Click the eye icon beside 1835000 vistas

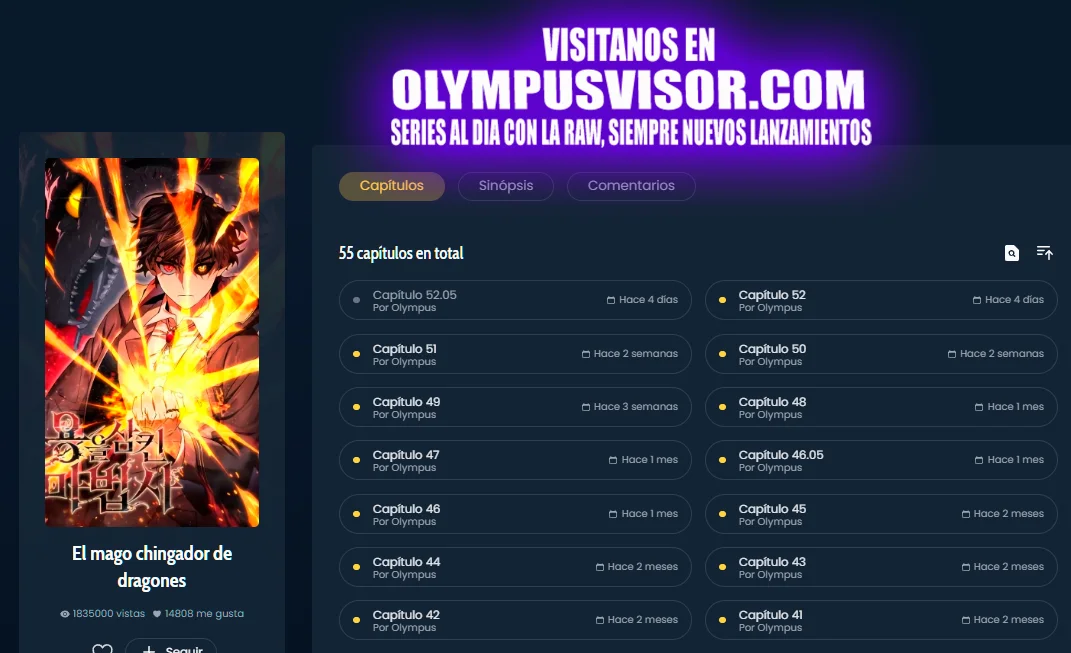(x=65, y=614)
